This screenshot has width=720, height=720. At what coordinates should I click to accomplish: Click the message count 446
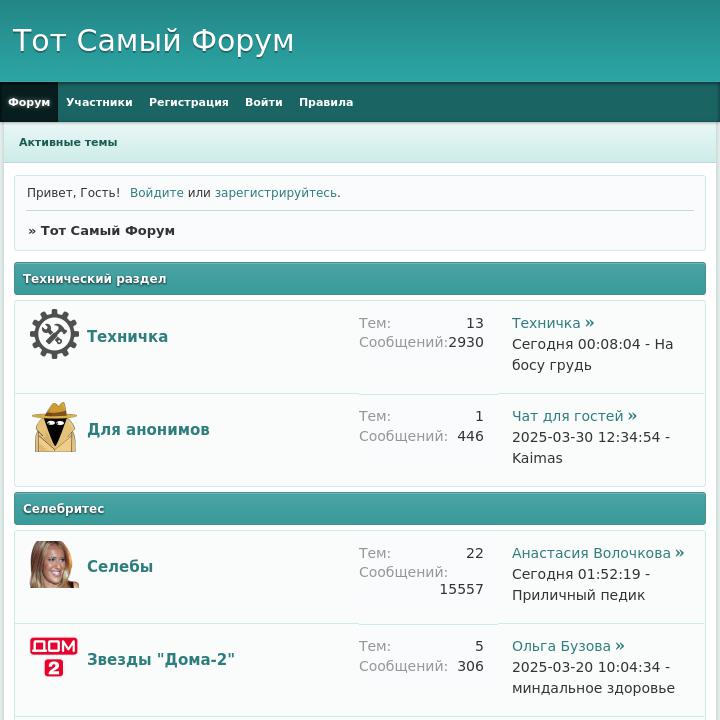[x=470, y=436]
